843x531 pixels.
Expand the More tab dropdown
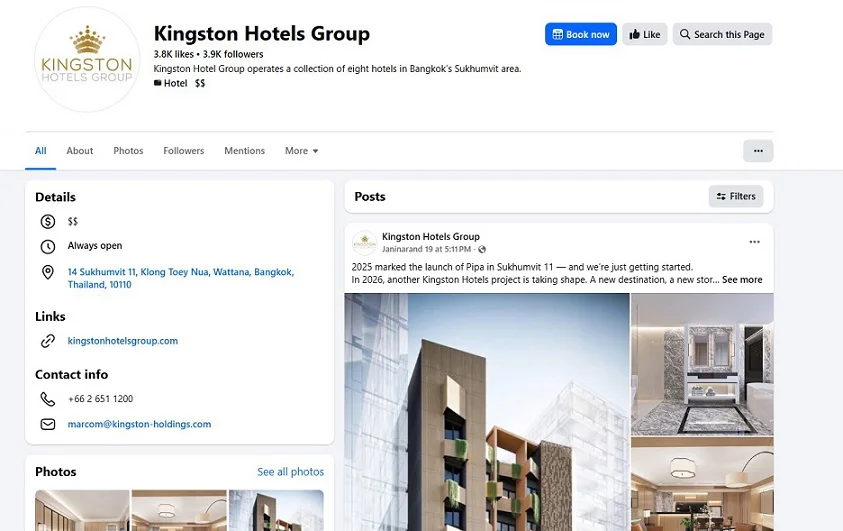click(x=302, y=151)
